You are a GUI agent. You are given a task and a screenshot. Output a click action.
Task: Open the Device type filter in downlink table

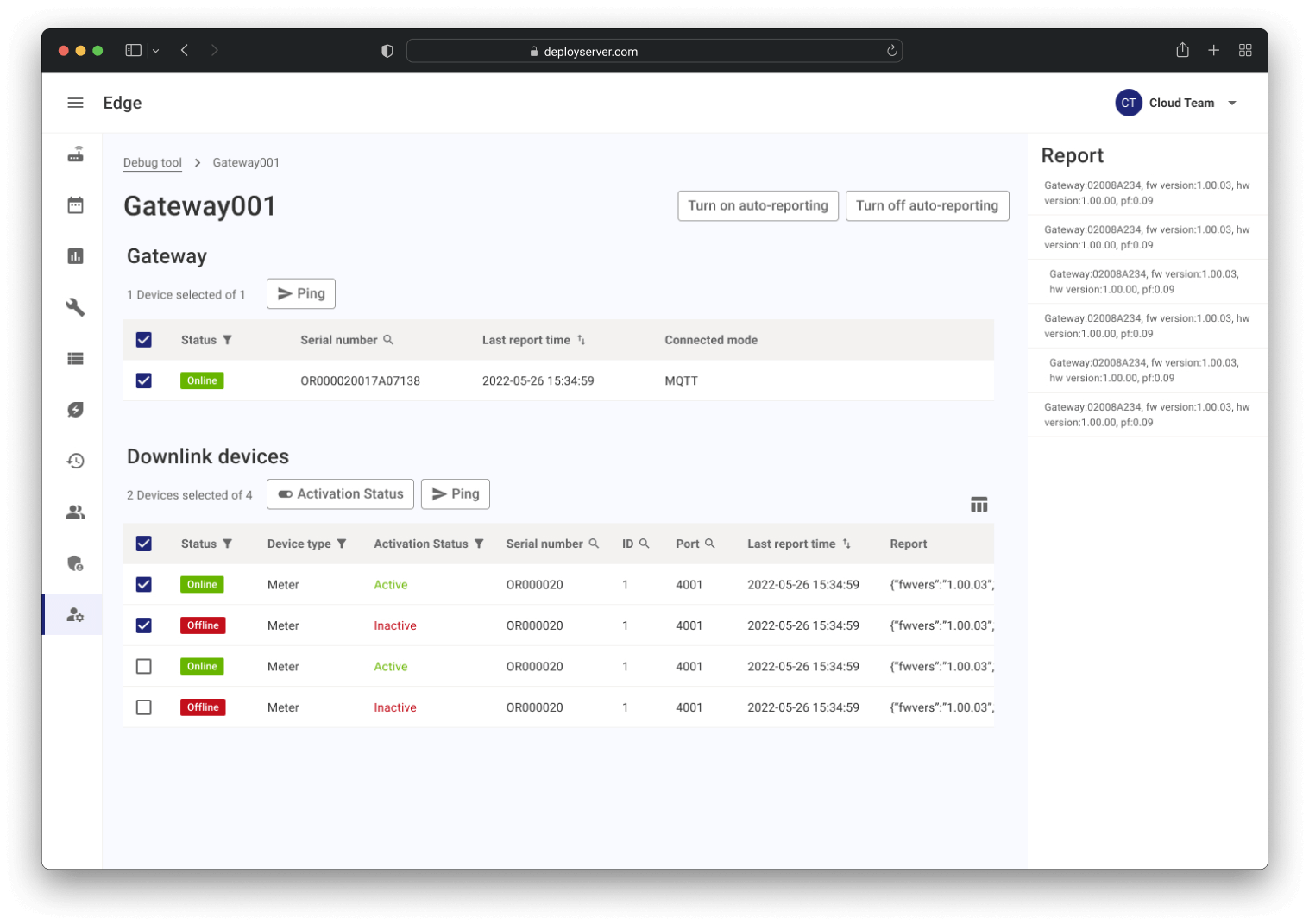coord(342,544)
